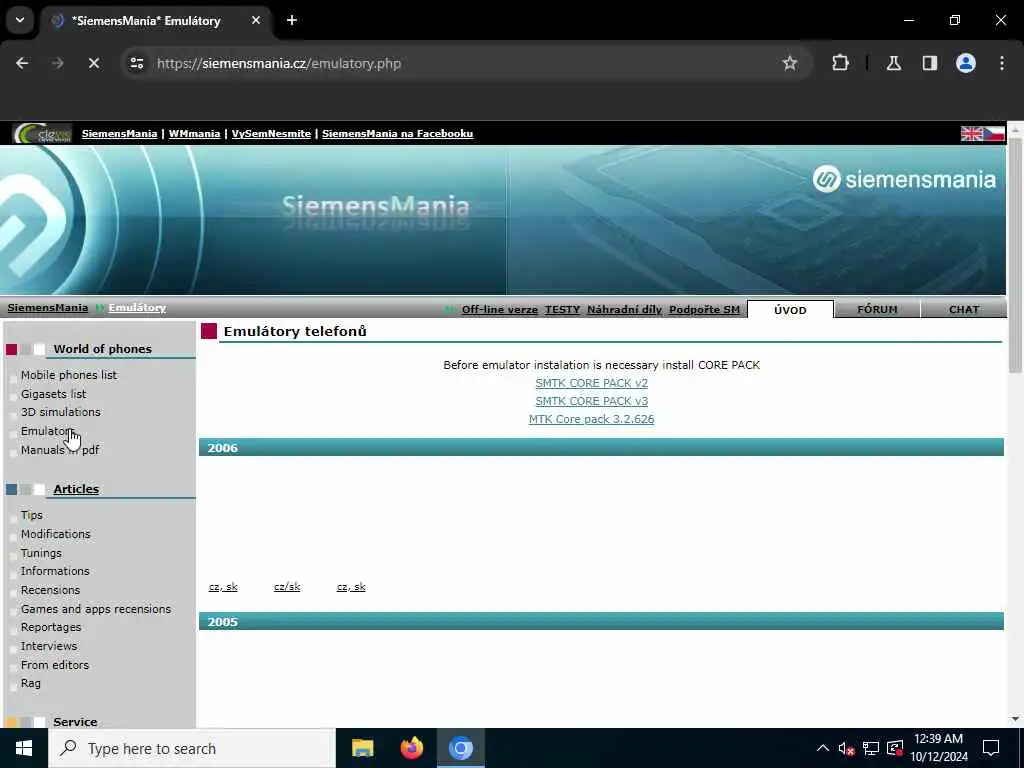Click the siemensmania logo in banner
This screenshot has width=1024, height=768.
(x=904, y=179)
